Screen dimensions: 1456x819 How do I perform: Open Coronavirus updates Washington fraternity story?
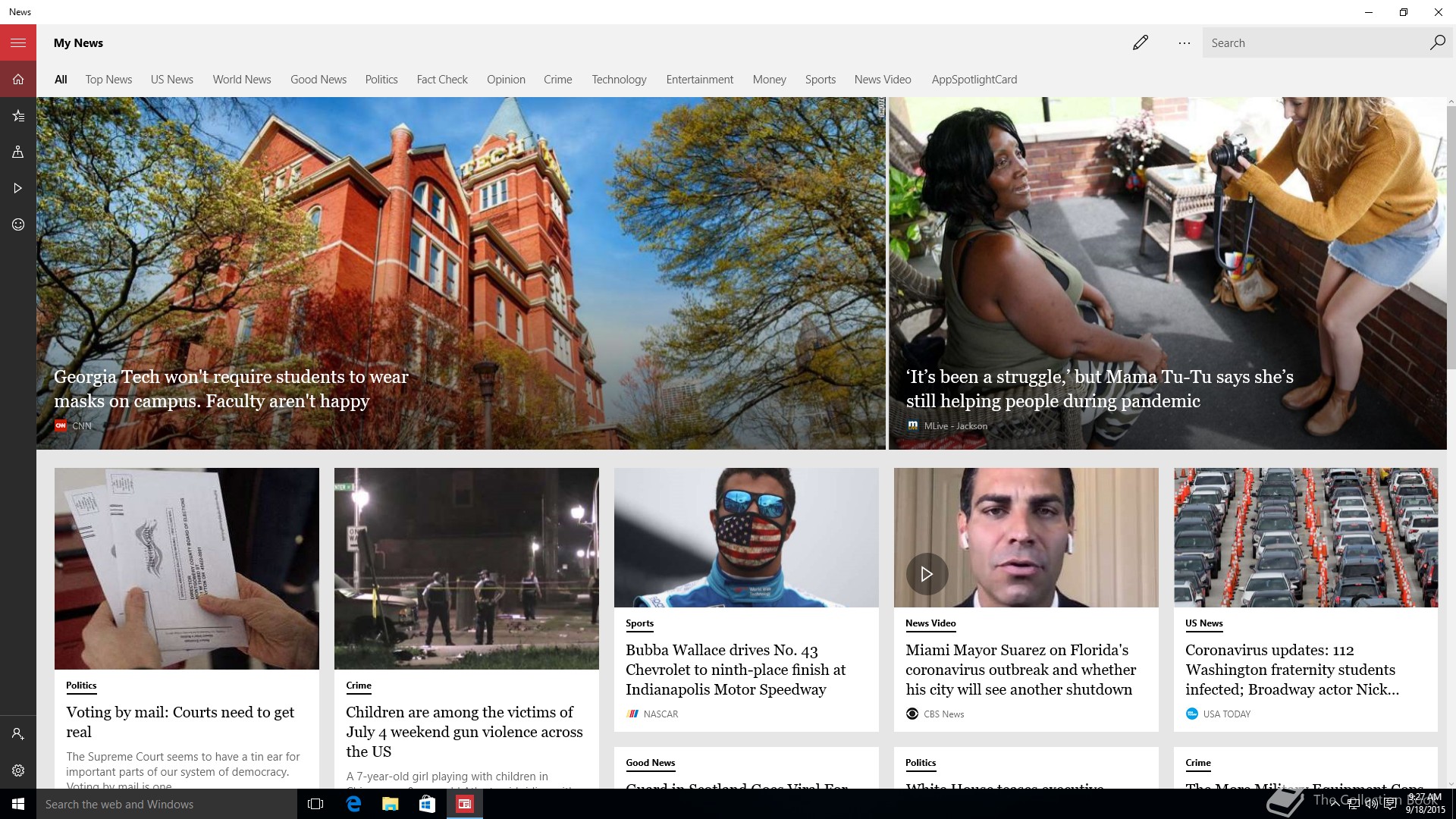[1292, 670]
